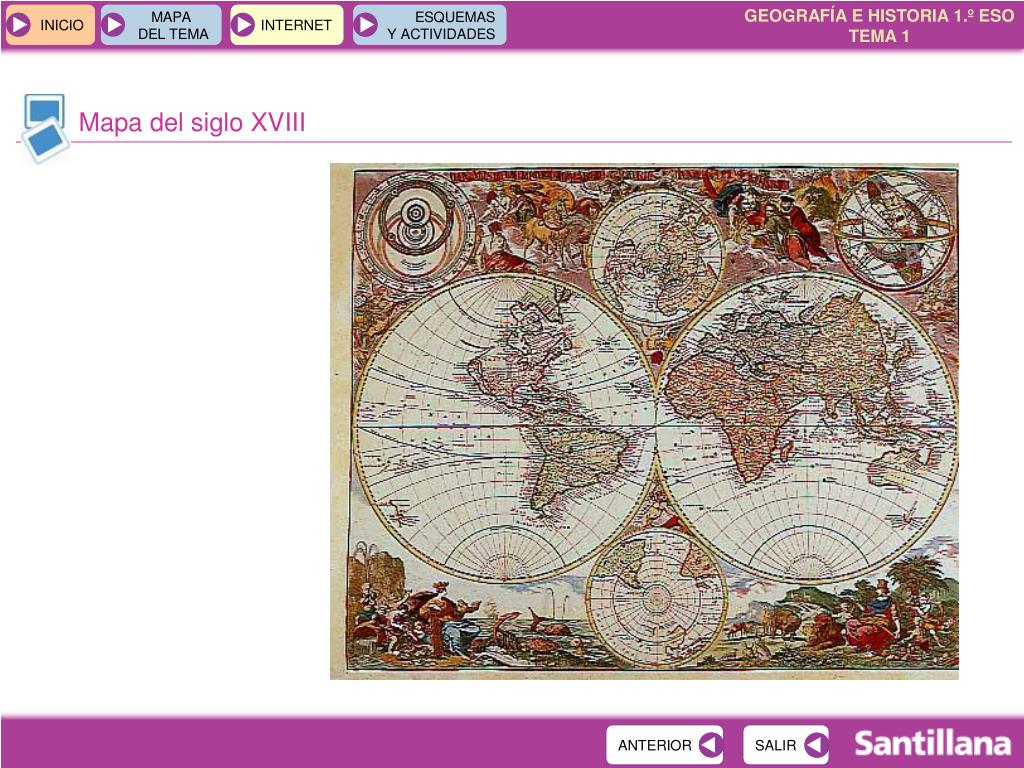Open the MAPA DEL TEMA section
Screen dimensions: 1024x768
tap(161, 25)
